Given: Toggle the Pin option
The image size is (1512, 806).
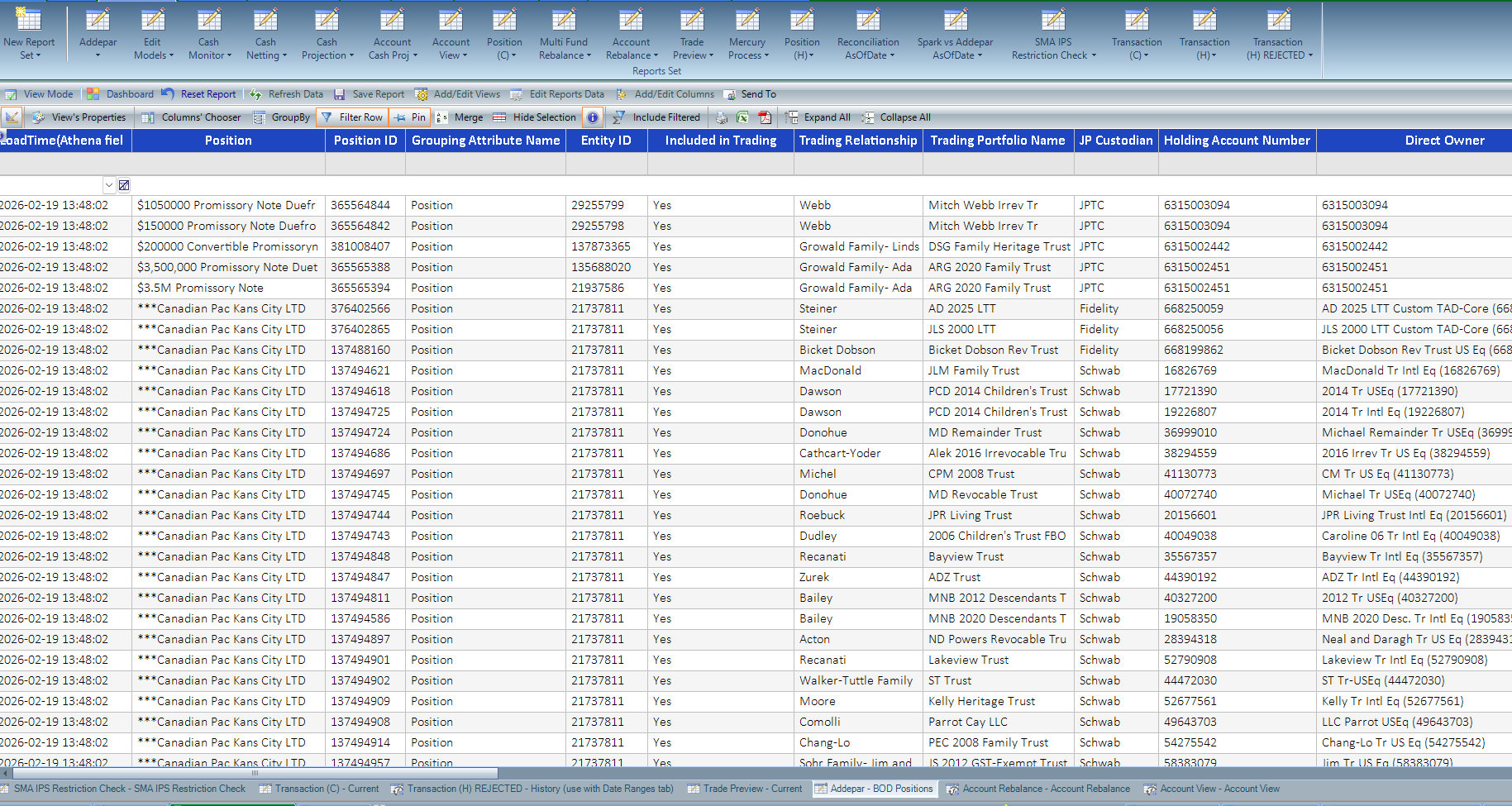Looking at the screenshot, I should [x=410, y=117].
